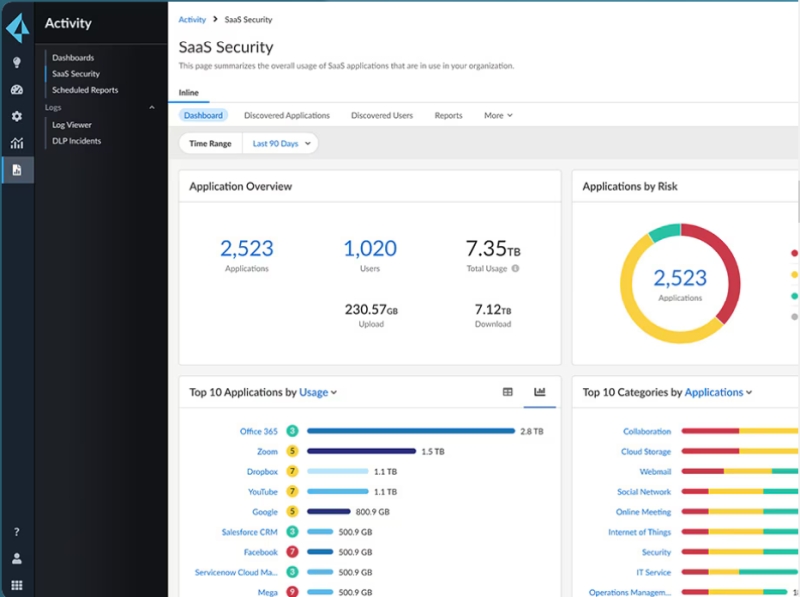Image resolution: width=800 pixels, height=597 pixels.
Task: Open the settings gear icon in sidebar
Action: (17, 116)
